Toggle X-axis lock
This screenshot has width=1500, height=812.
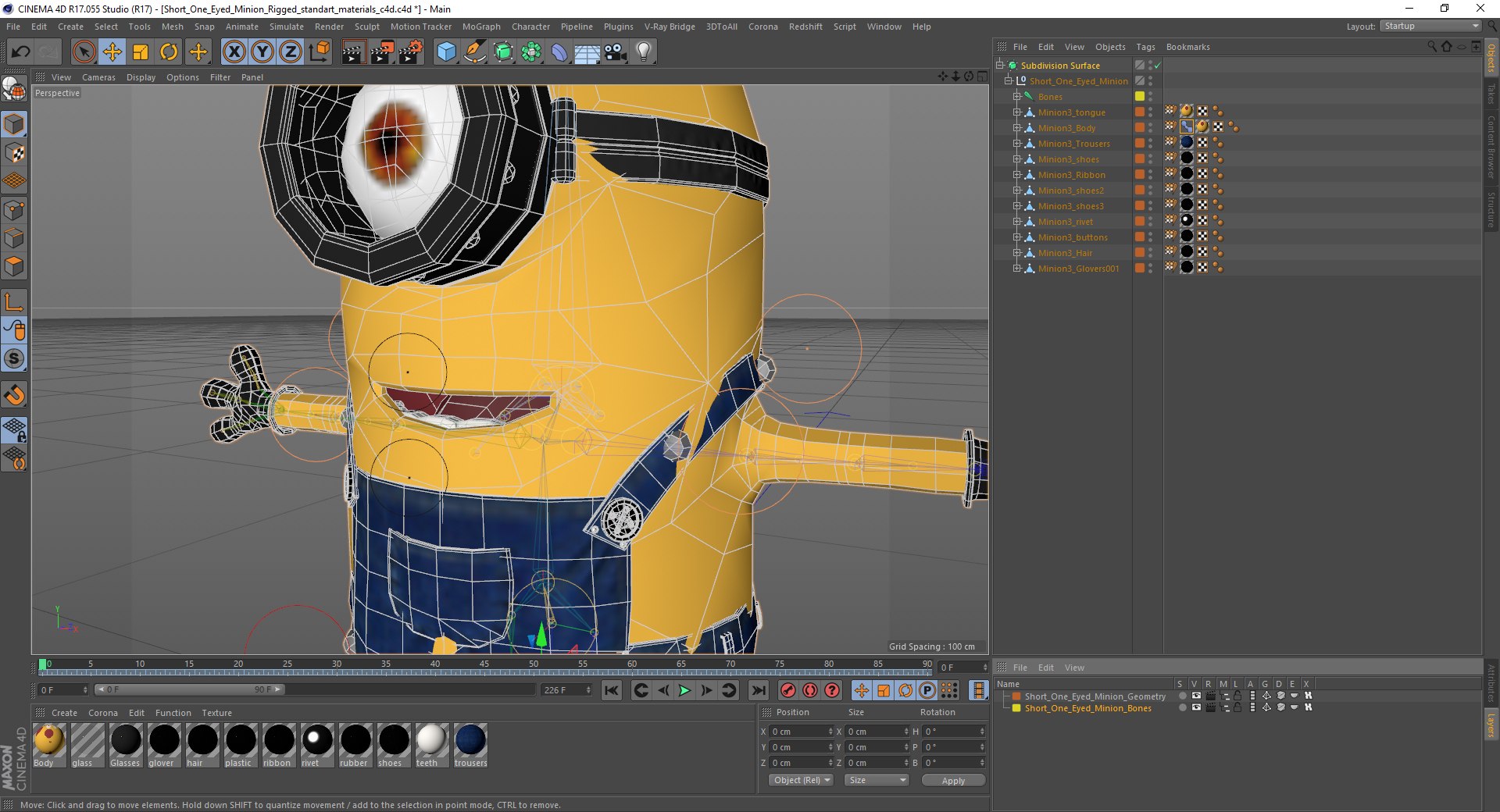point(234,52)
